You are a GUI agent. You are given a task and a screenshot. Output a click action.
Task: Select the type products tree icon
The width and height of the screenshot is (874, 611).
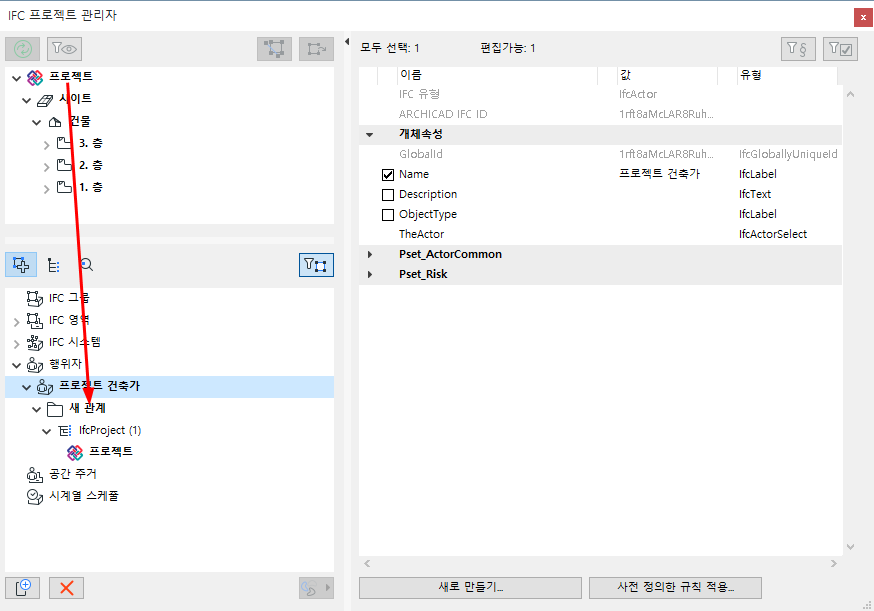pyautogui.click(x=54, y=265)
